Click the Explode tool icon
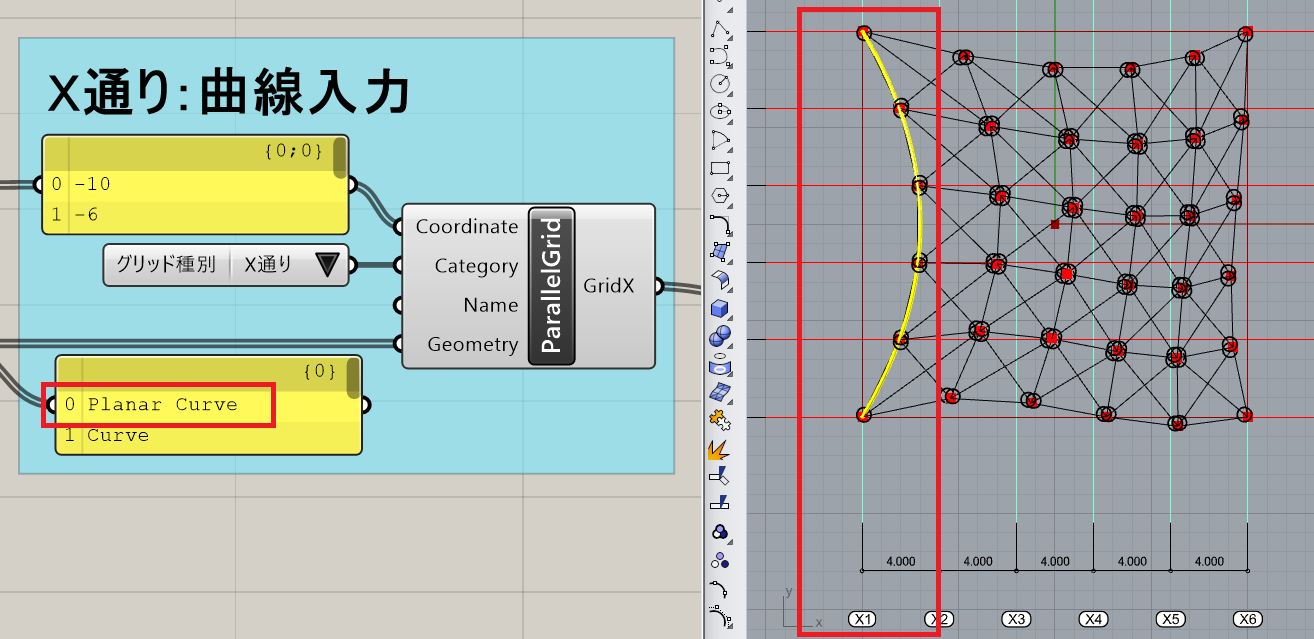Image resolution: width=1314 pixels, height=639 pixels. (720, 449)
